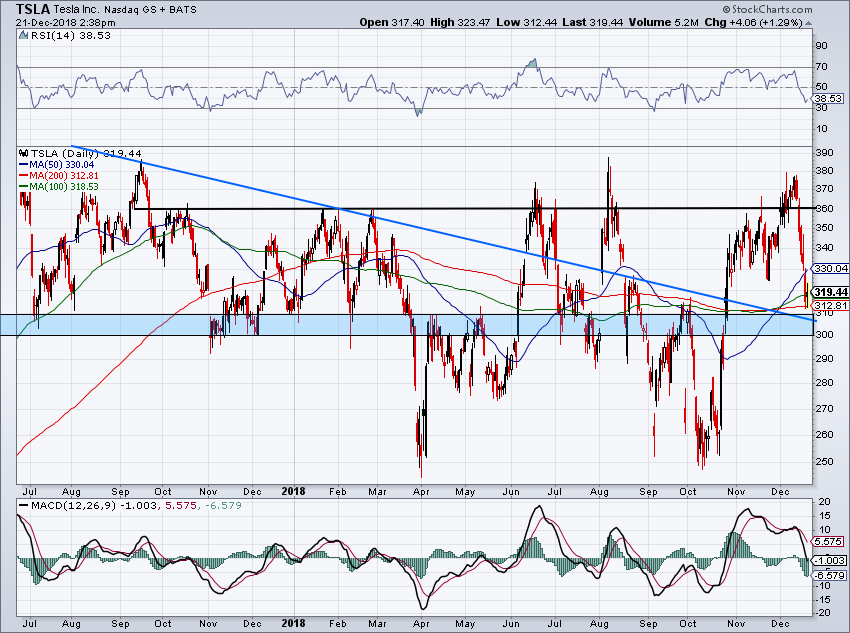Click the up-arrow icon beside Chg percentage
The image size is (850, 633).
tap(808, 23)
